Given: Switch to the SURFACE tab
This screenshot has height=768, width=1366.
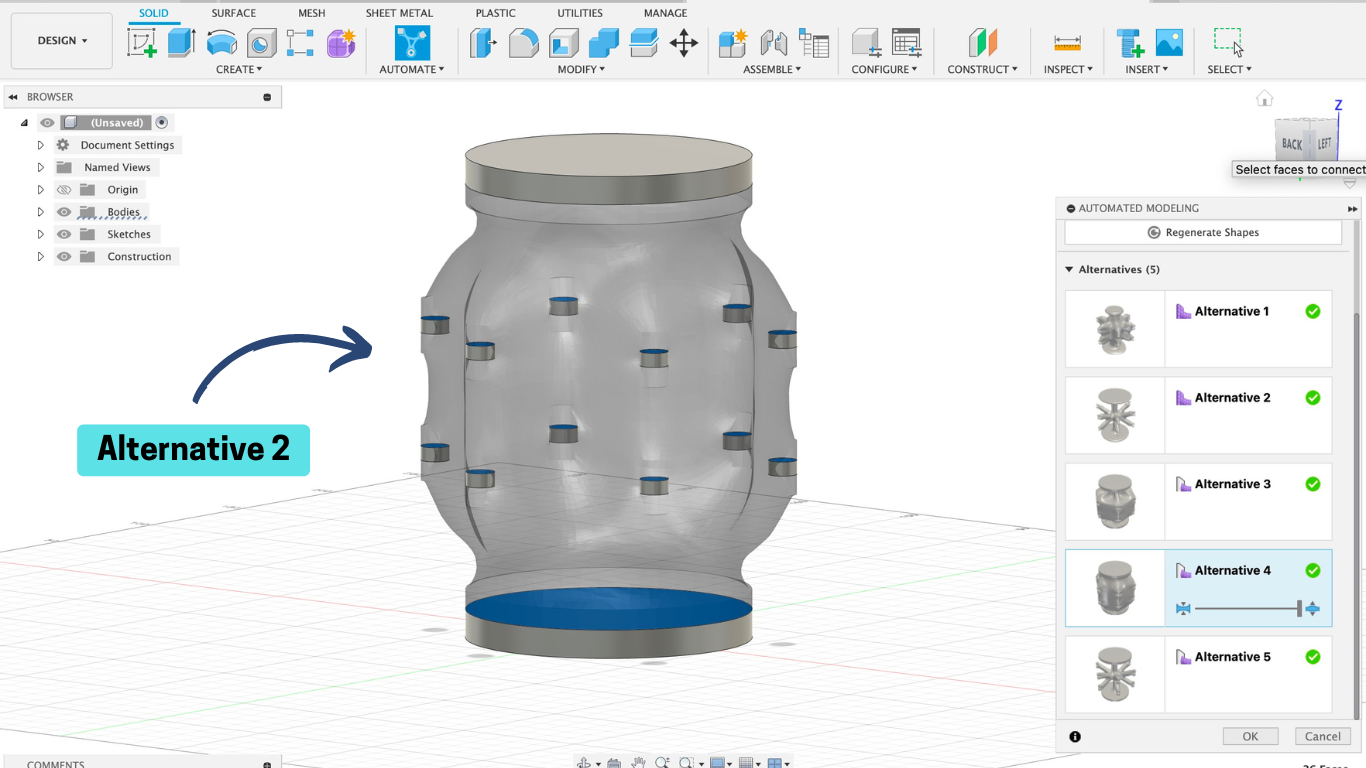Looking at the screenshot, I should (x=234, y=13).
